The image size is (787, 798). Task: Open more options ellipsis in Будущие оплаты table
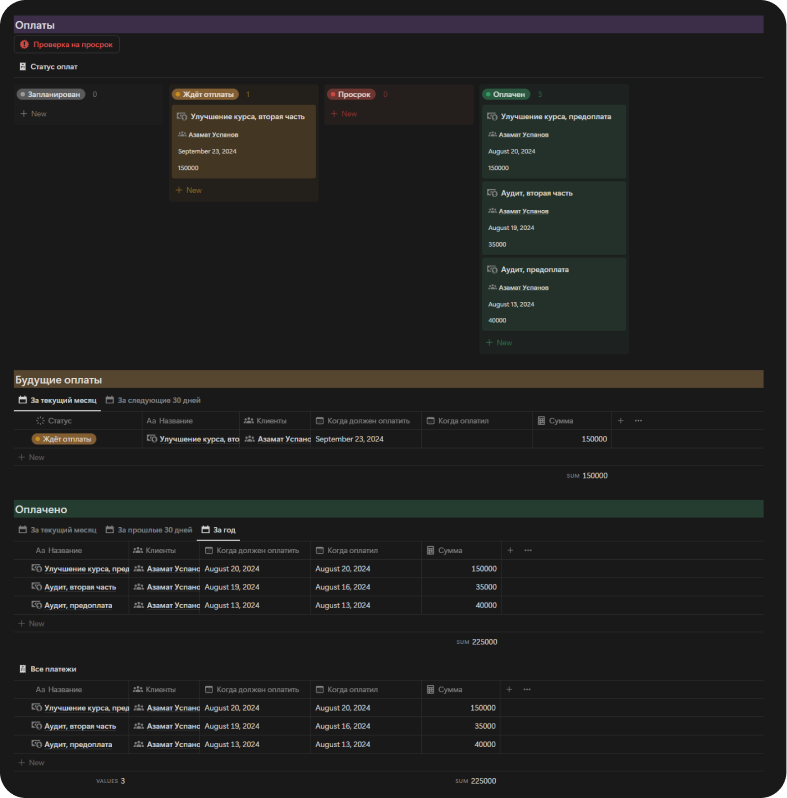(638, 421)
